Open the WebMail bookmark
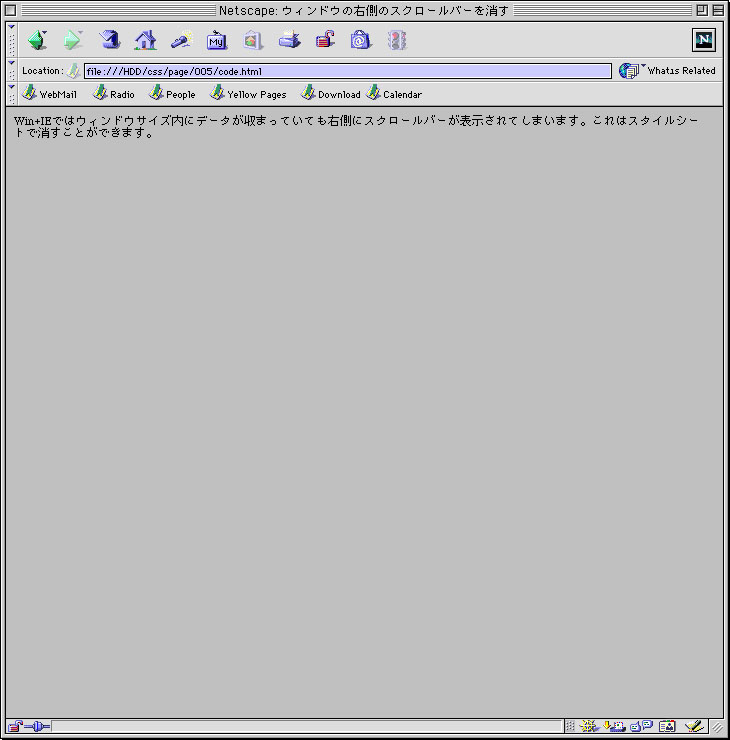730x740 pixels. [x=49, y=94]
